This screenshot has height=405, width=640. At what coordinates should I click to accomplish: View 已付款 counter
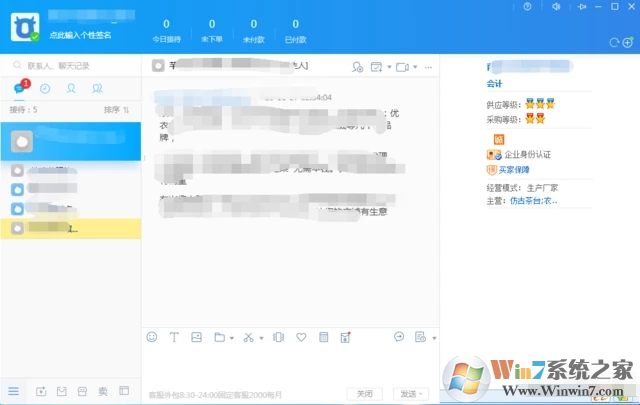point(296,31)
